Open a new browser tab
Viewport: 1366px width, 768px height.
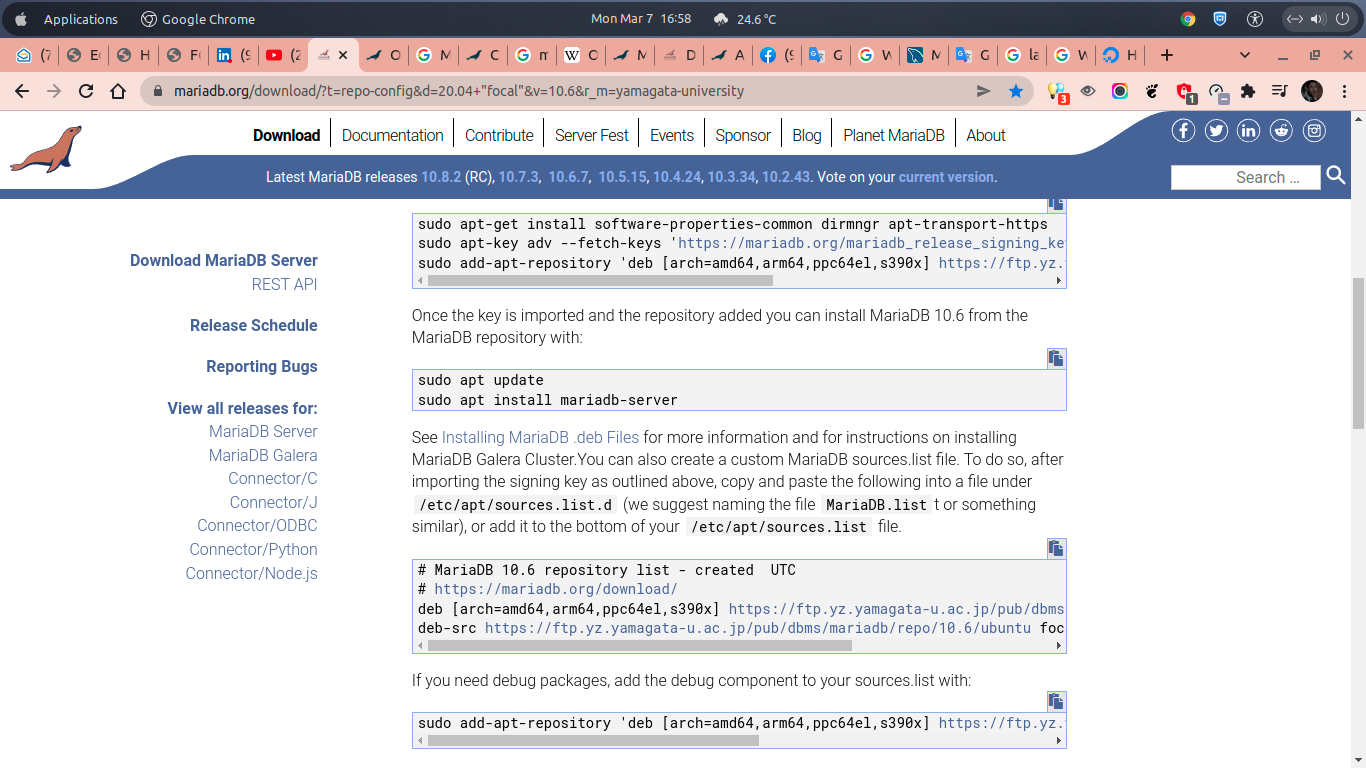[x=1166, y=55]
